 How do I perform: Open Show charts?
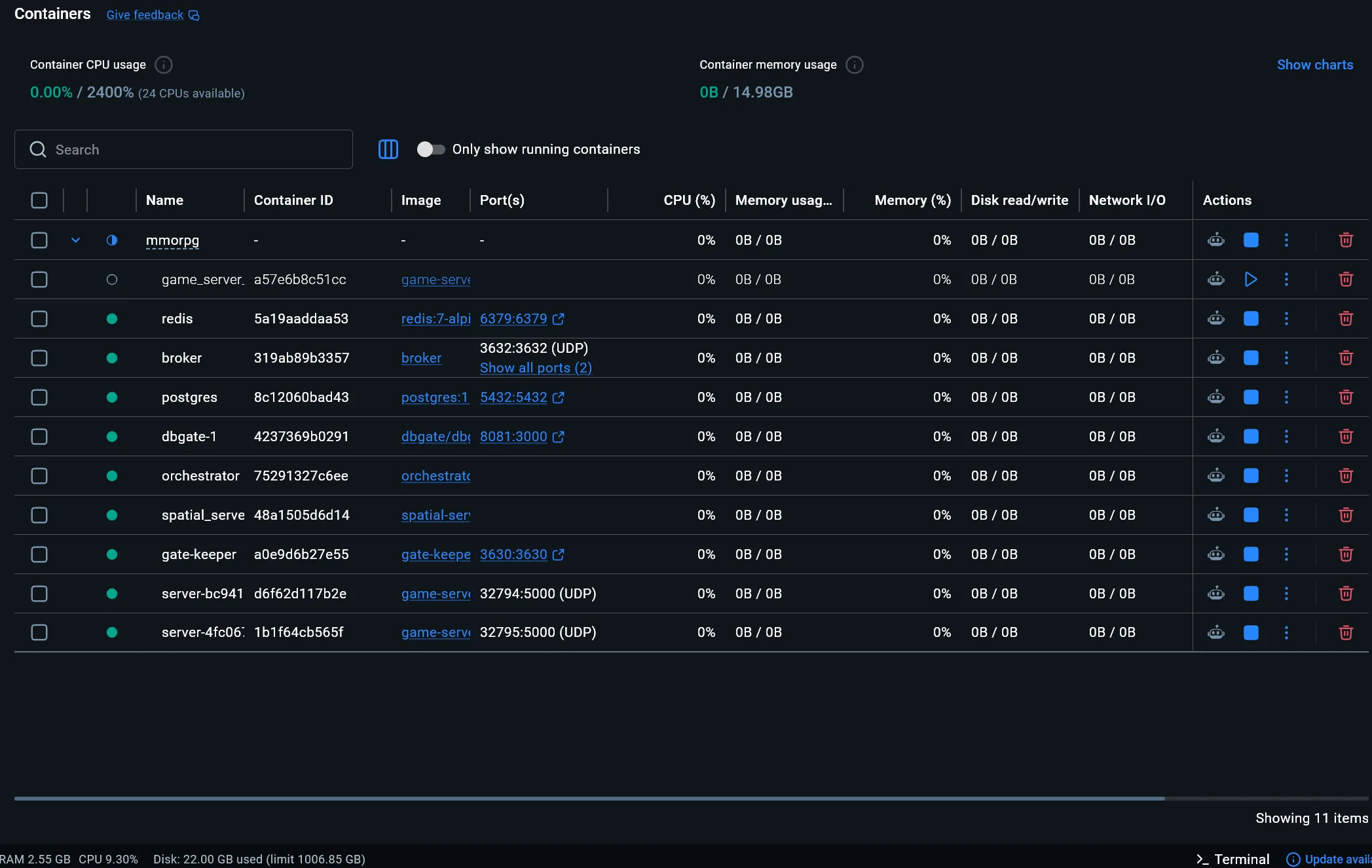(x=1315, y=65)
